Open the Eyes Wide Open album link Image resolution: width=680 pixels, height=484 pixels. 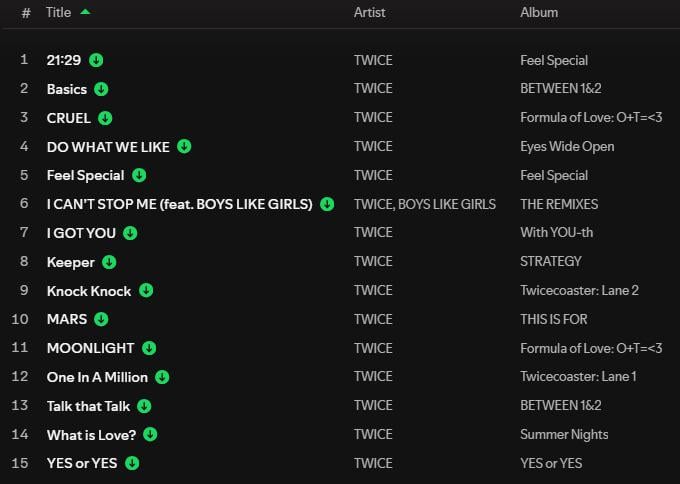tap(567, 146)
